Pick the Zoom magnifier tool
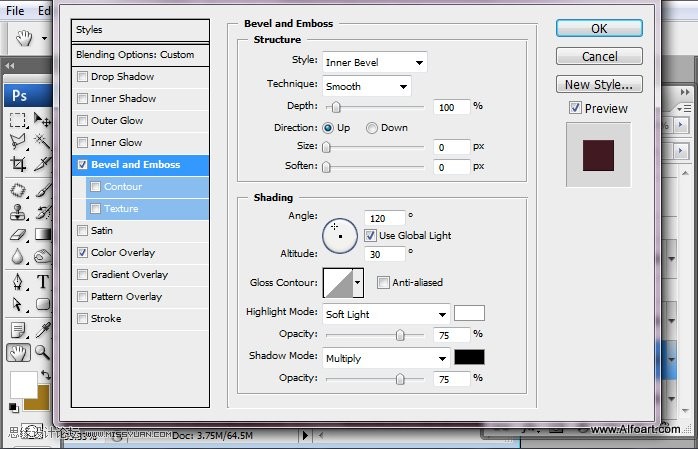The width and height of the screenshot is (698, 449). [x=43, y=352]
